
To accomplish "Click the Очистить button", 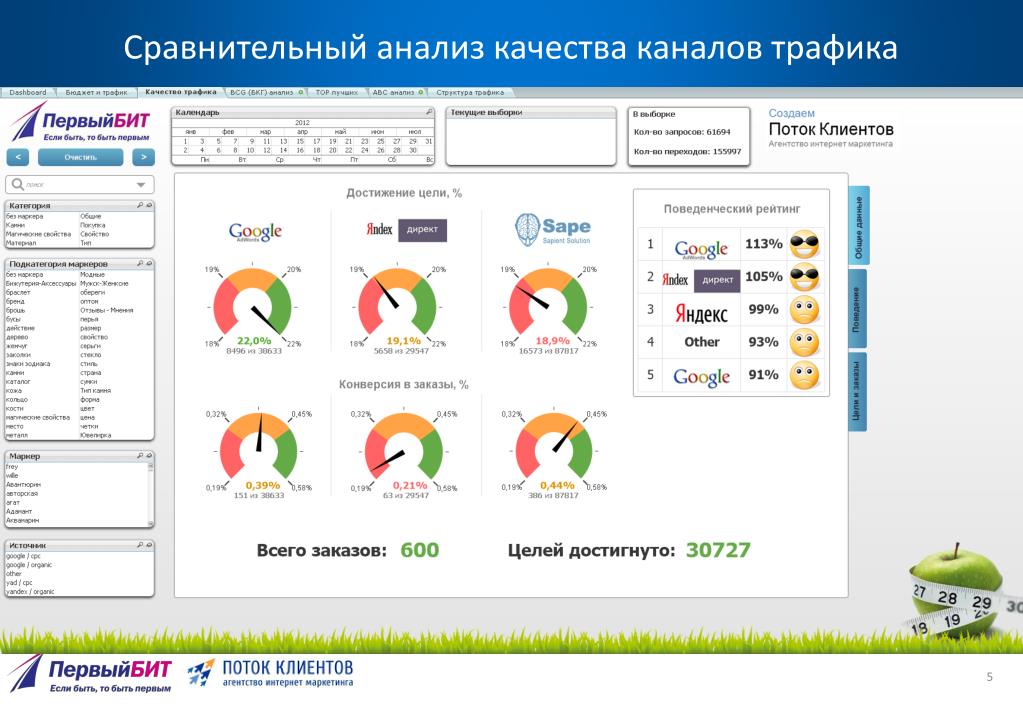I will pos(80,157).
